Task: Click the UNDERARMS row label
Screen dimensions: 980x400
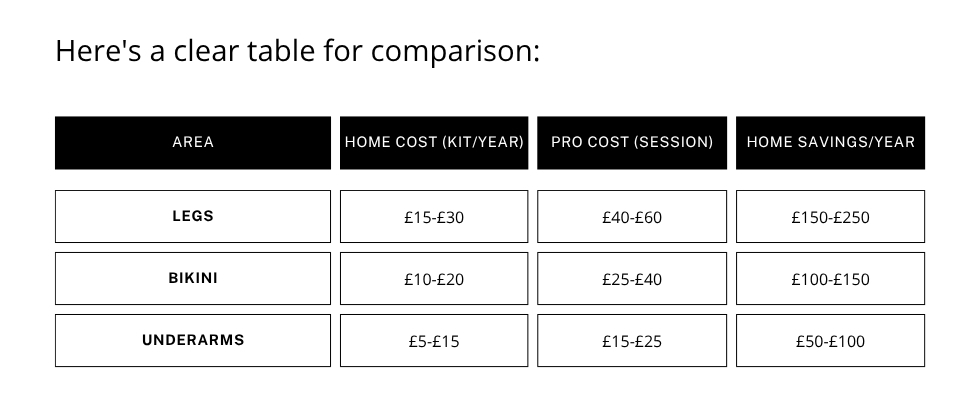Action: (193, 340)
